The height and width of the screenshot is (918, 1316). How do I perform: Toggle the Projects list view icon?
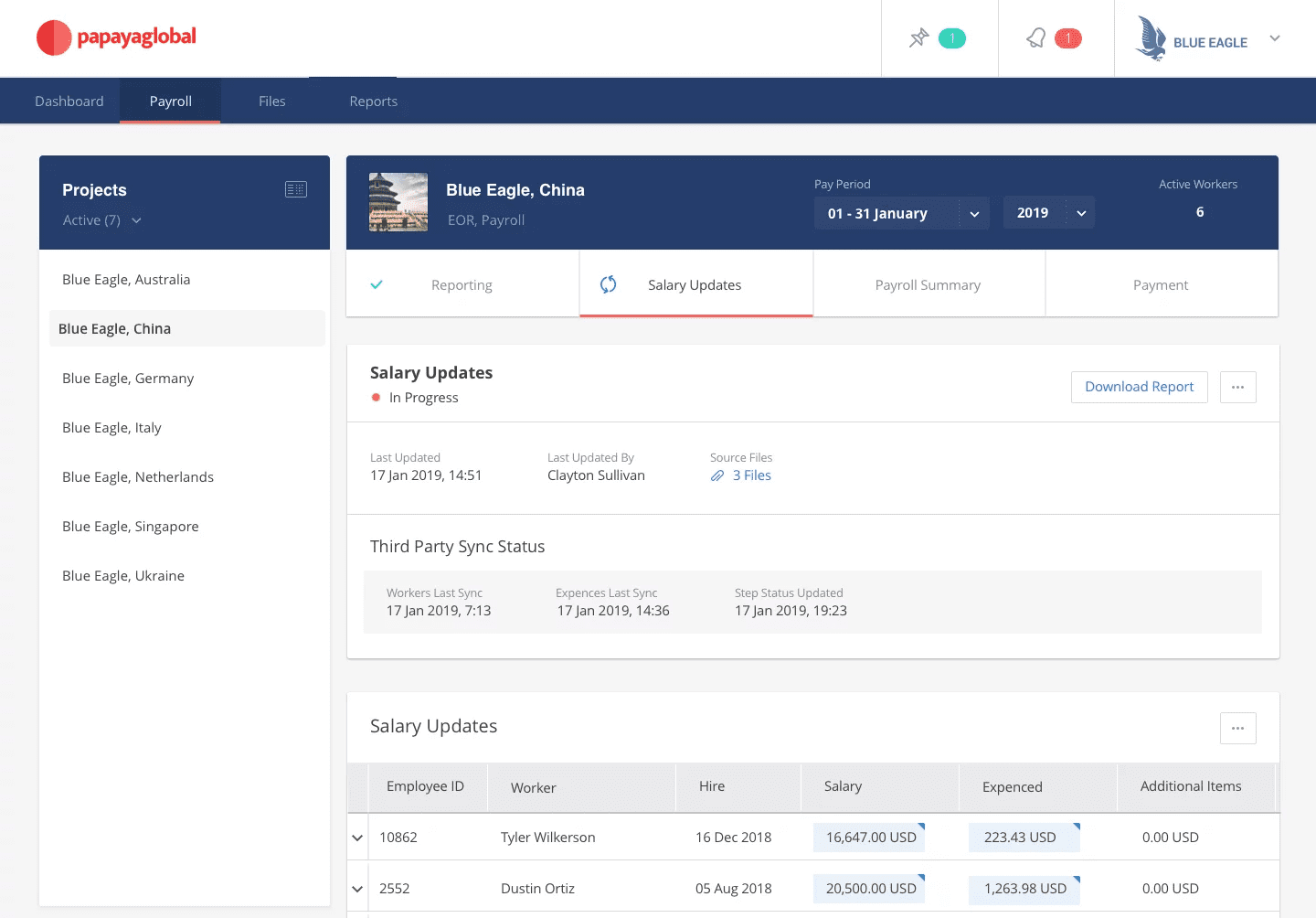[296, 189]
